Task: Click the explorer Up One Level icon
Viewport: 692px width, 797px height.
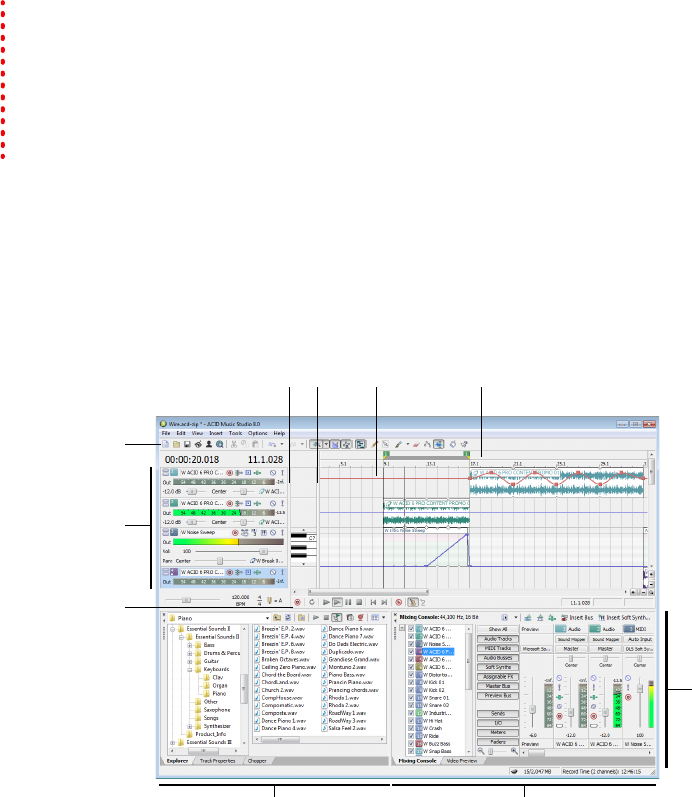Action: (277, 618)
